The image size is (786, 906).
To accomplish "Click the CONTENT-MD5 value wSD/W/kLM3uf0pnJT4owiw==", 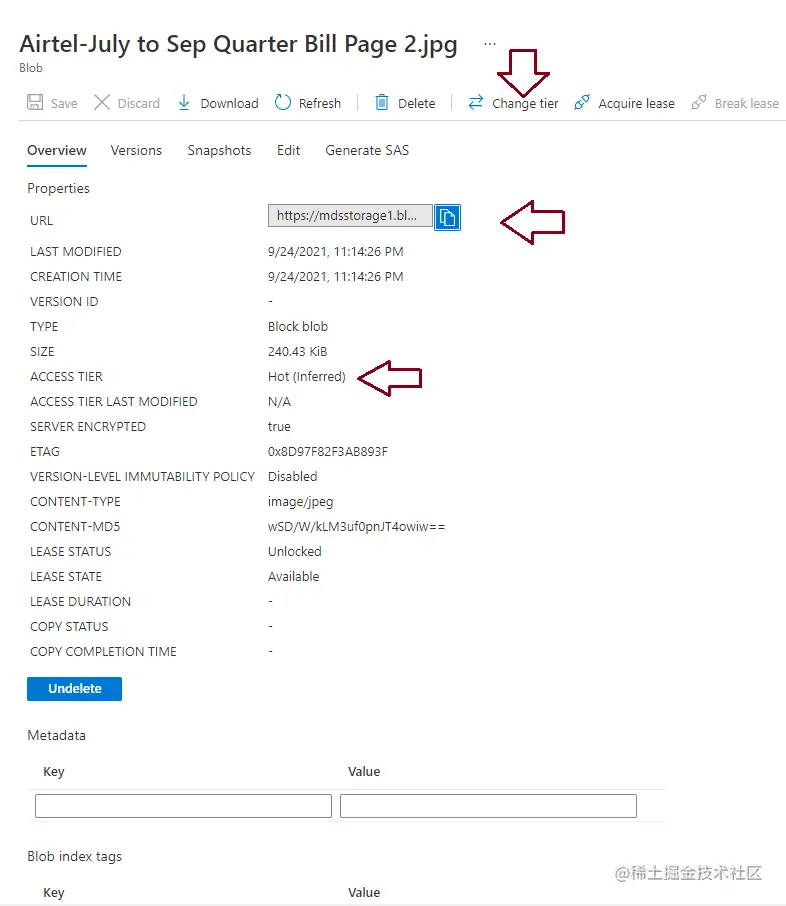I will [357, 527].
